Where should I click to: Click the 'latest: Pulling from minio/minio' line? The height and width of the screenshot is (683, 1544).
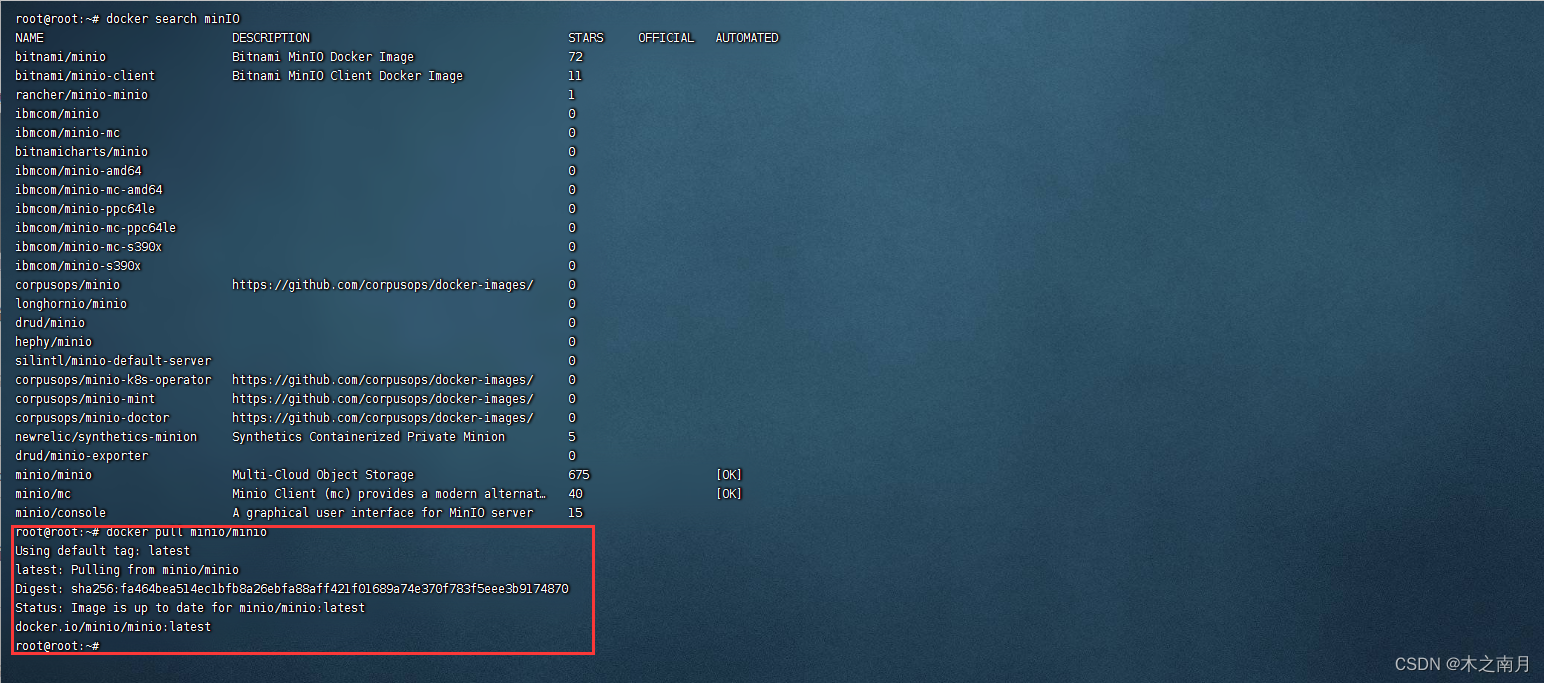tap(127, 570)
